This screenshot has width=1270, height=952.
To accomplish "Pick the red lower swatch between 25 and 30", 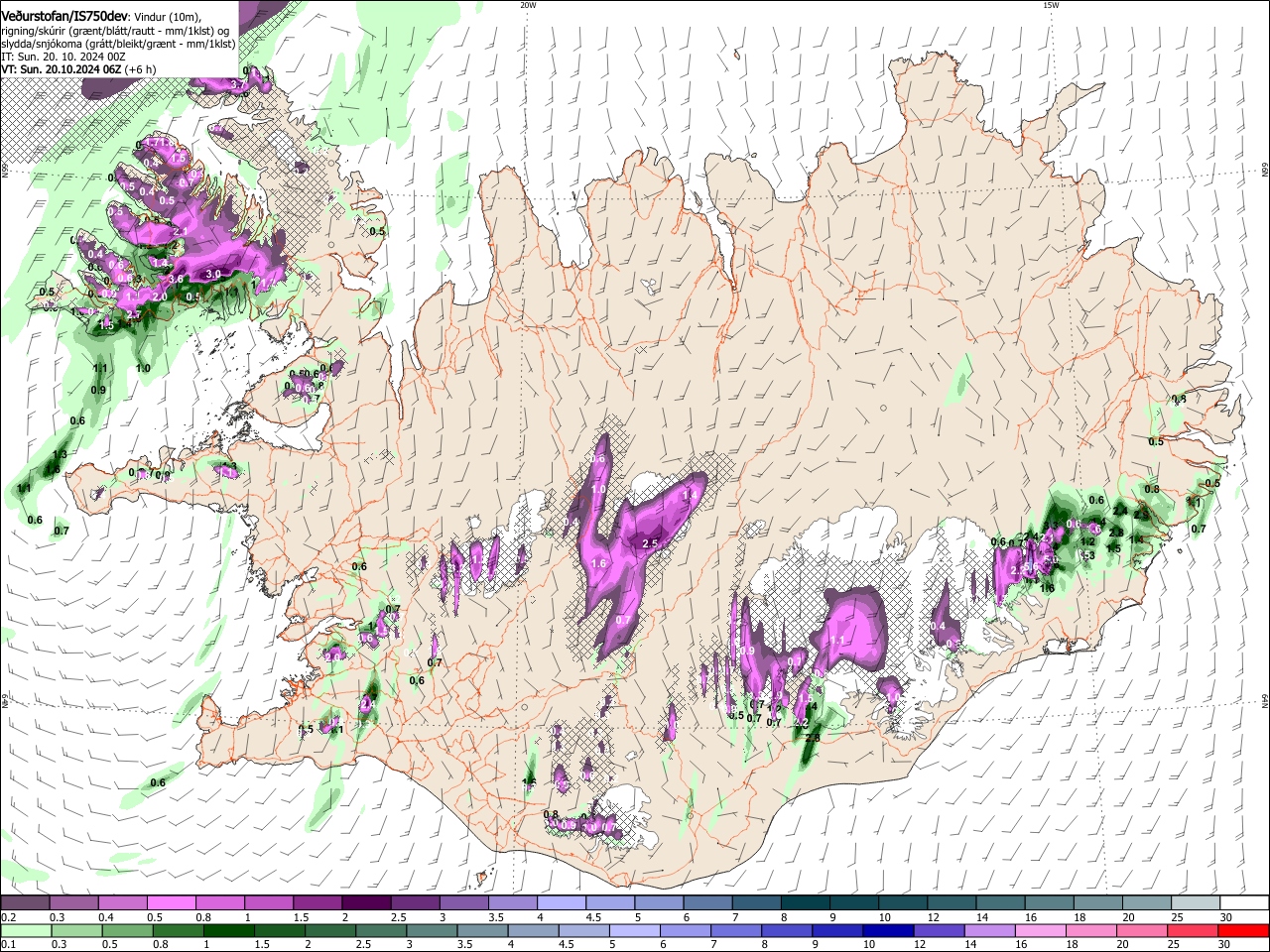I will [1192, 930].
